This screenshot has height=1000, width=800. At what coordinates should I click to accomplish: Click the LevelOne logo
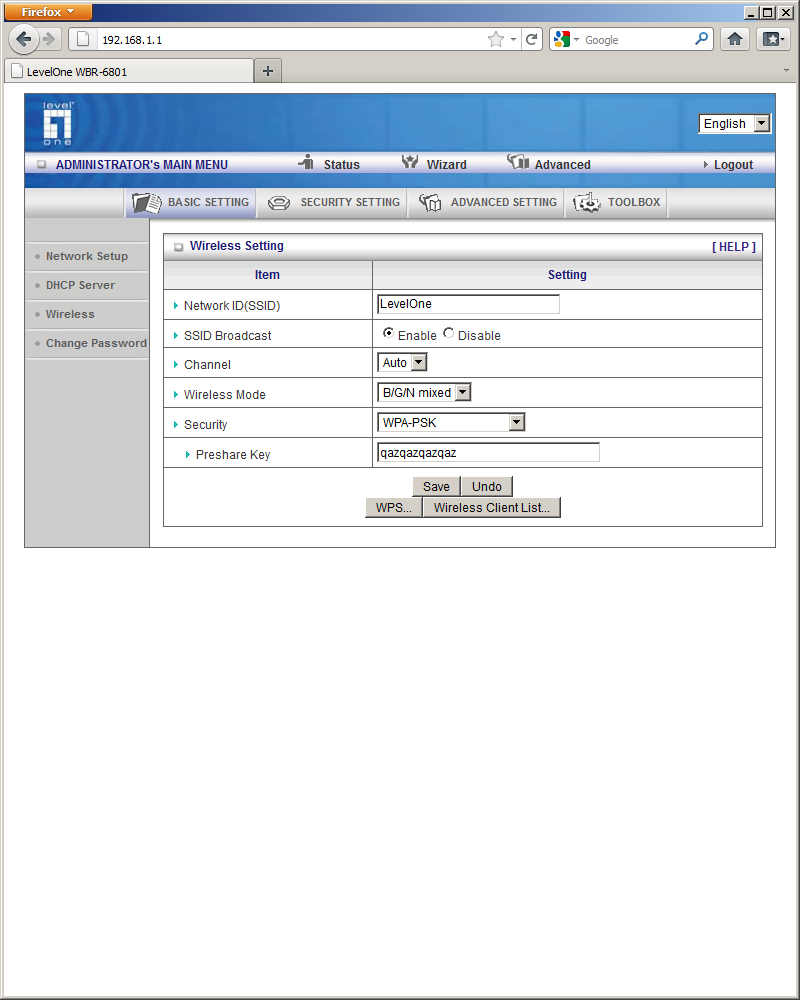(58, 123)
